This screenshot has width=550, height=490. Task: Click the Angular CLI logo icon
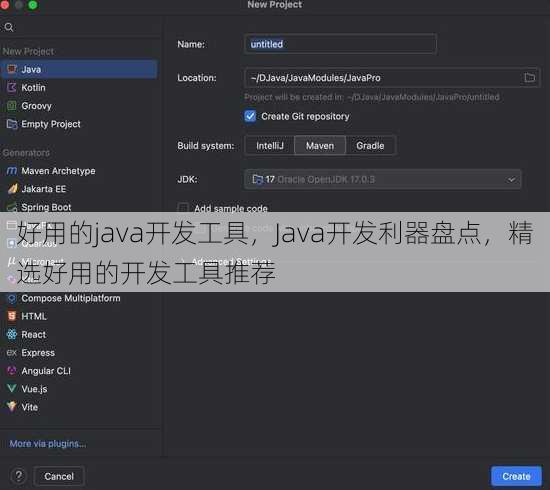12,370
